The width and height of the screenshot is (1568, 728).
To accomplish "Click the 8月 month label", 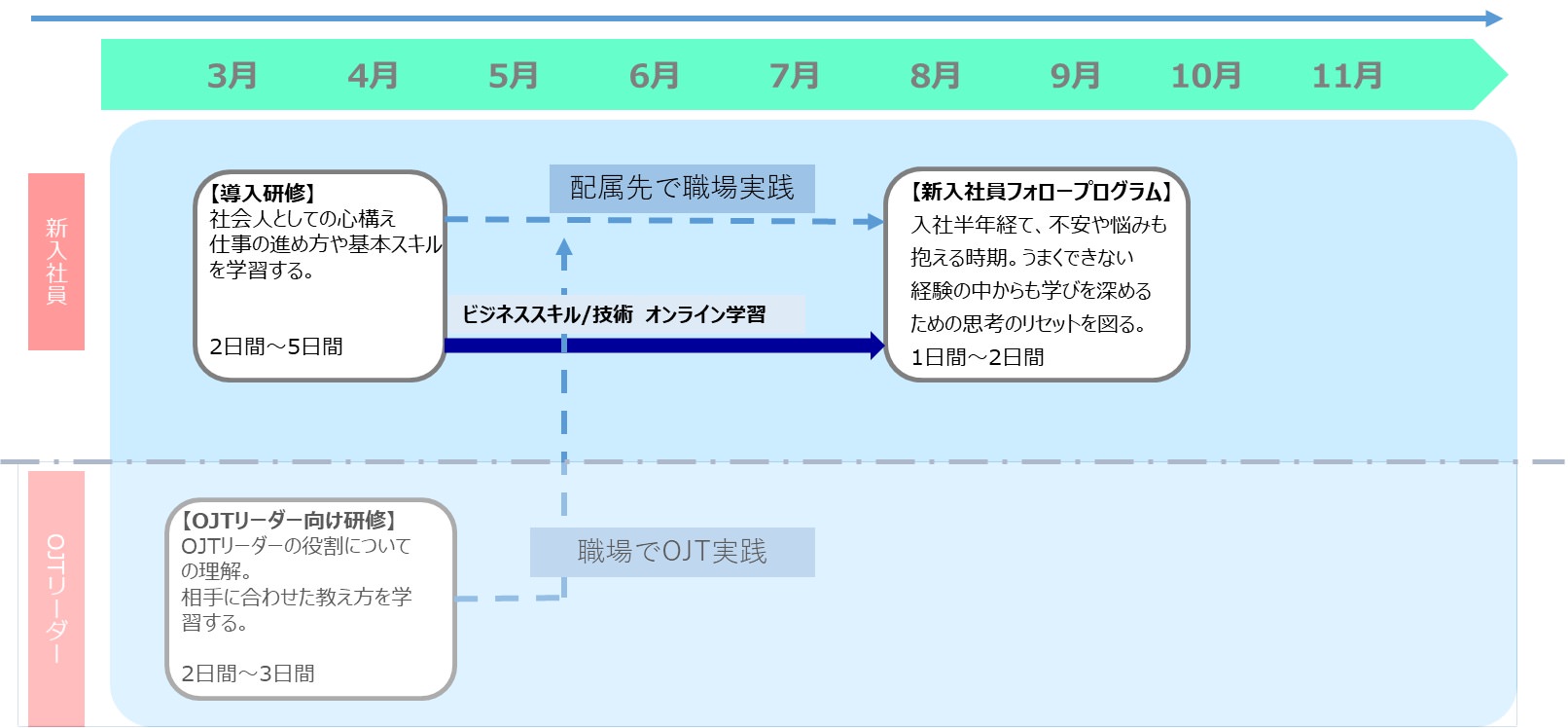I will pyautogui.click(x=935, y=76).
